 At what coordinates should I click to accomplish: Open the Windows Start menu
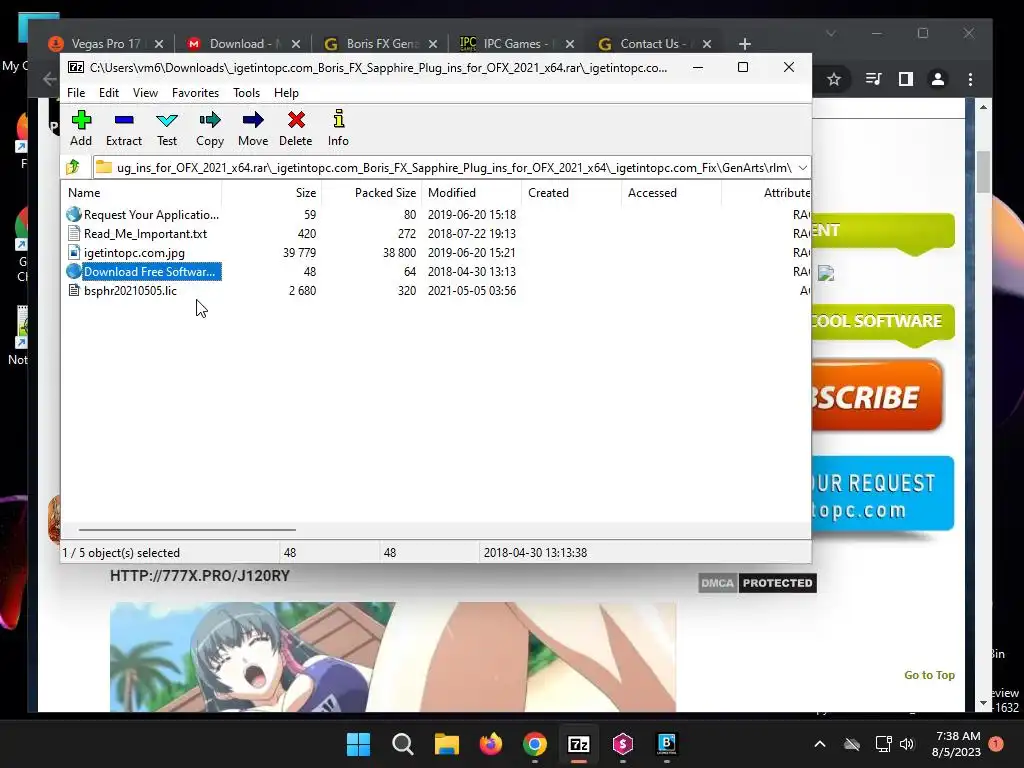tap(359, 744)
